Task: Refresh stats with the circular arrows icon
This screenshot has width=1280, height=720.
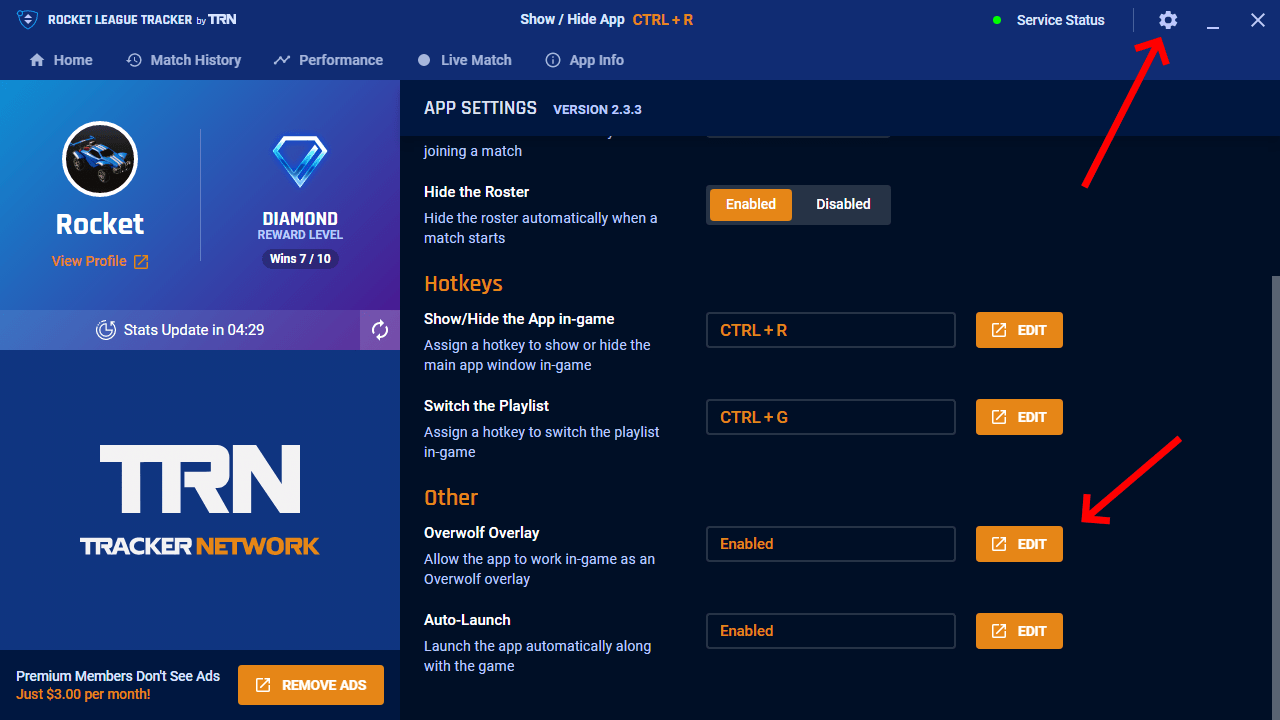Action: [380, 330]
